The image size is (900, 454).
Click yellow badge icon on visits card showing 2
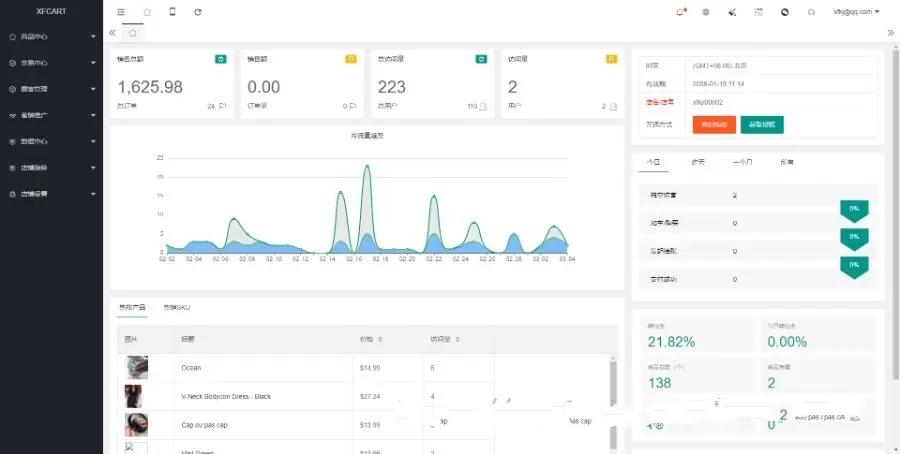click(612, 59)
